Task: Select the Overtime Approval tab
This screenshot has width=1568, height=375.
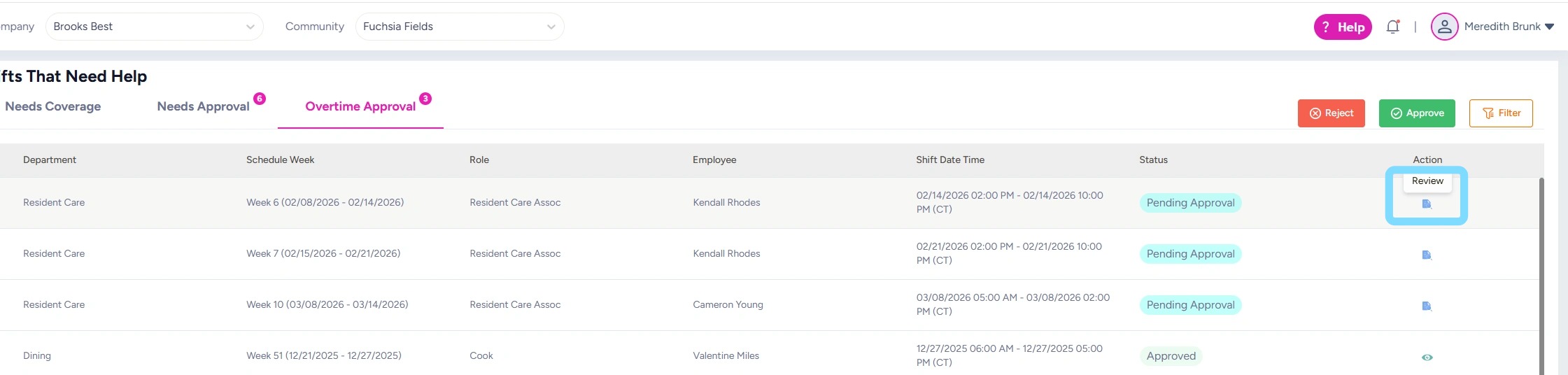Action: (x=360, y=106)
